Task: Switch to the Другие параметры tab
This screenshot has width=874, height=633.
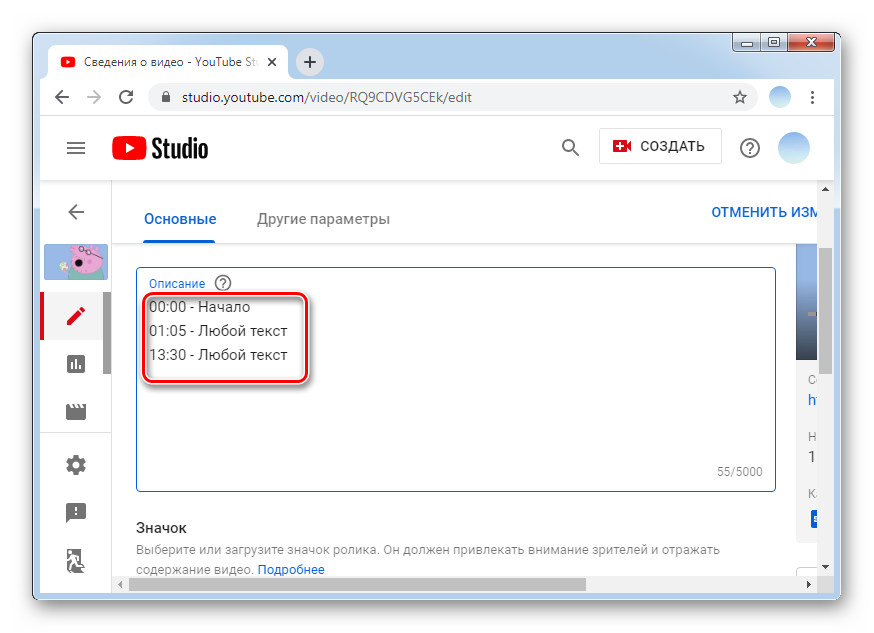Action: 323,219
